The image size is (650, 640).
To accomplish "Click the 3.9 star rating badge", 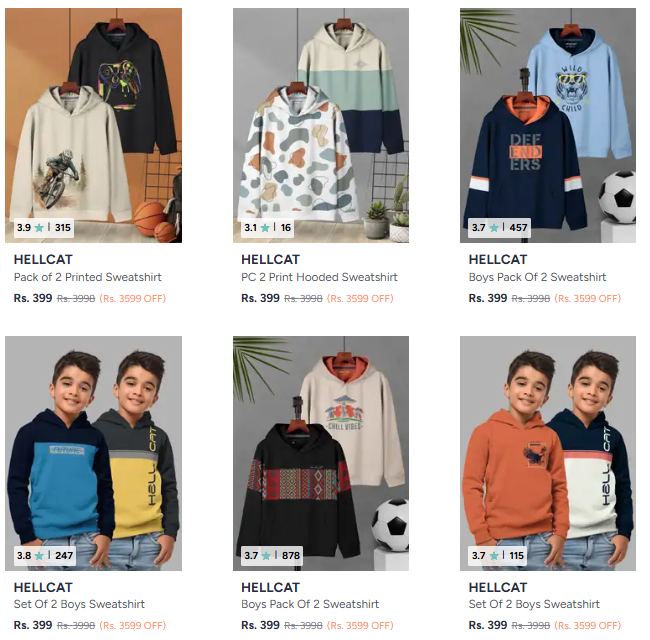I will click(x=44, y=228).
